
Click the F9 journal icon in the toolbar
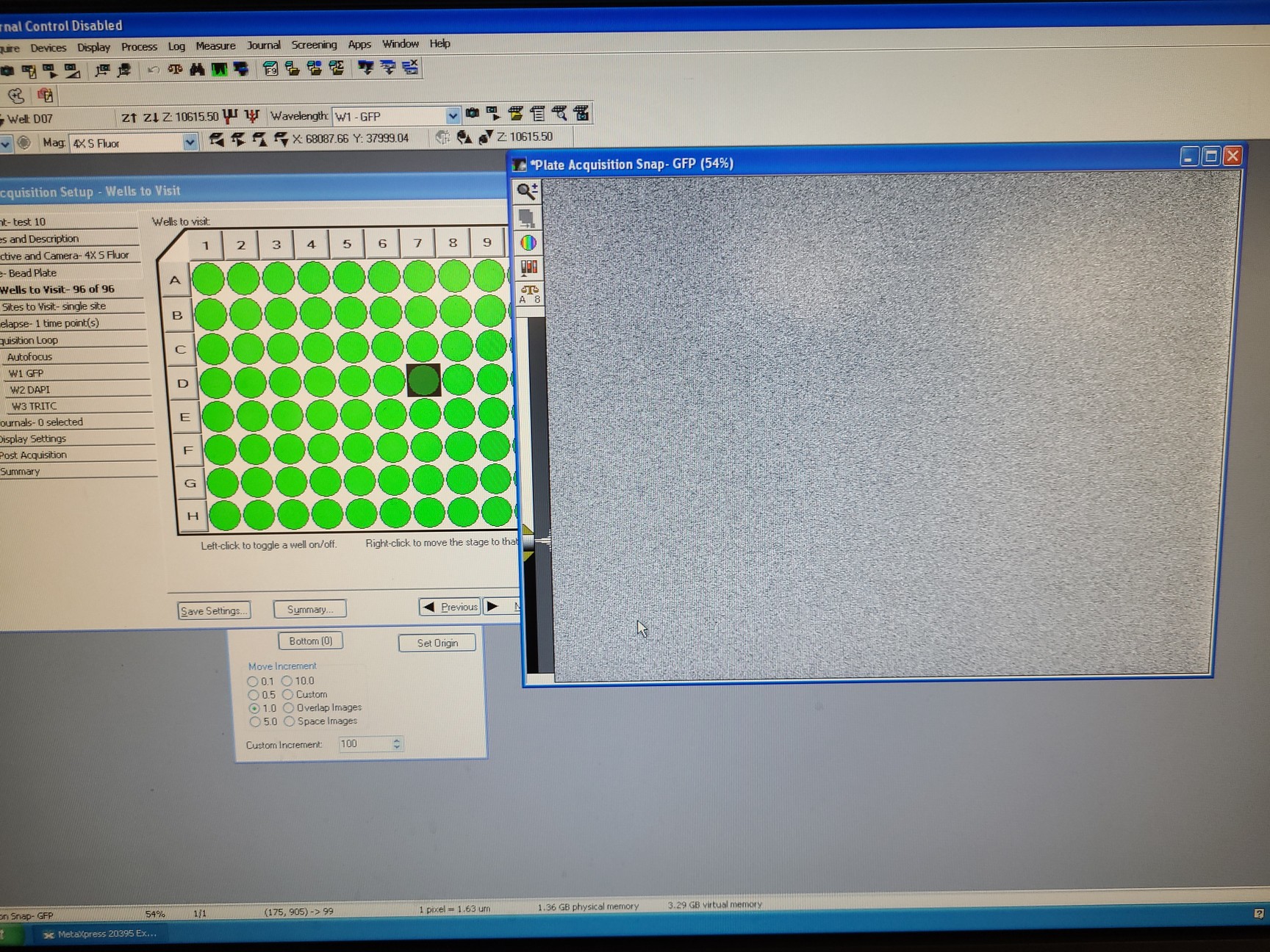tap(270, 69)
